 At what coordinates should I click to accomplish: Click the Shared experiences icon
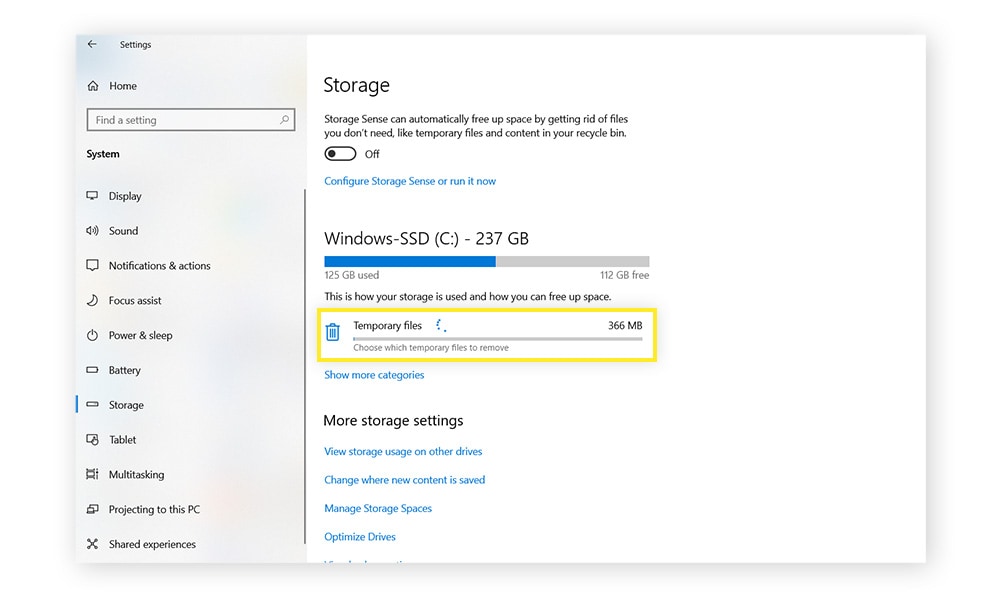pyautogui.click(x=92, y=544)
